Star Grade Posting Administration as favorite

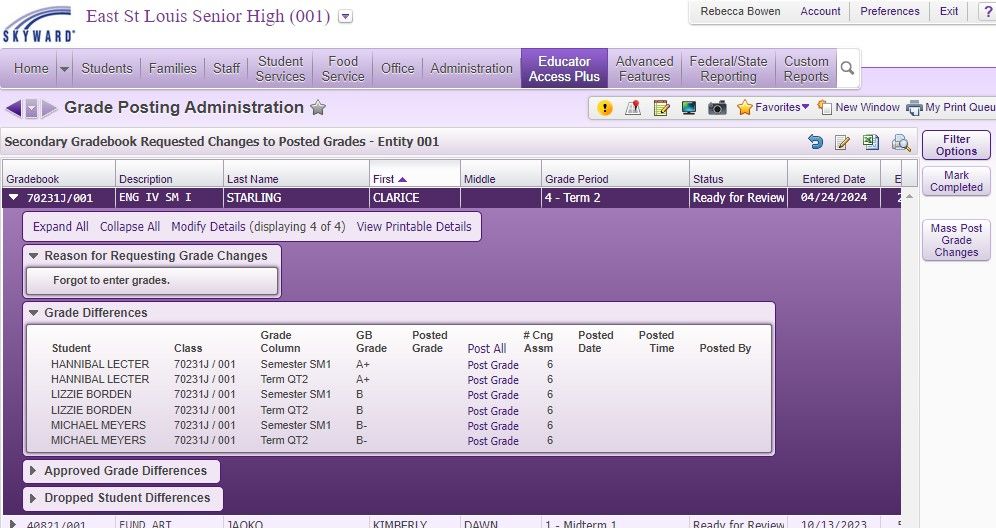coord(318,108)
